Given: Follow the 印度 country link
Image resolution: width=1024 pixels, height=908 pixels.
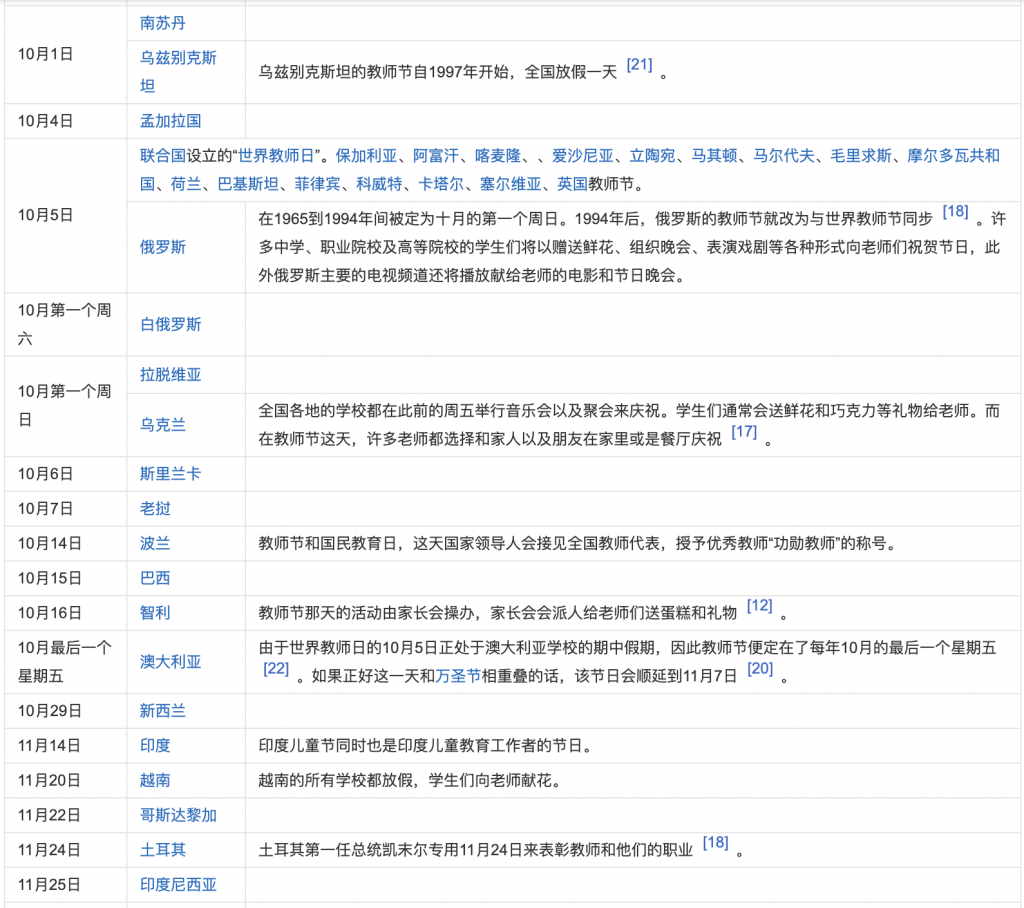Looking at the screenshot, I should click(155, 746).
